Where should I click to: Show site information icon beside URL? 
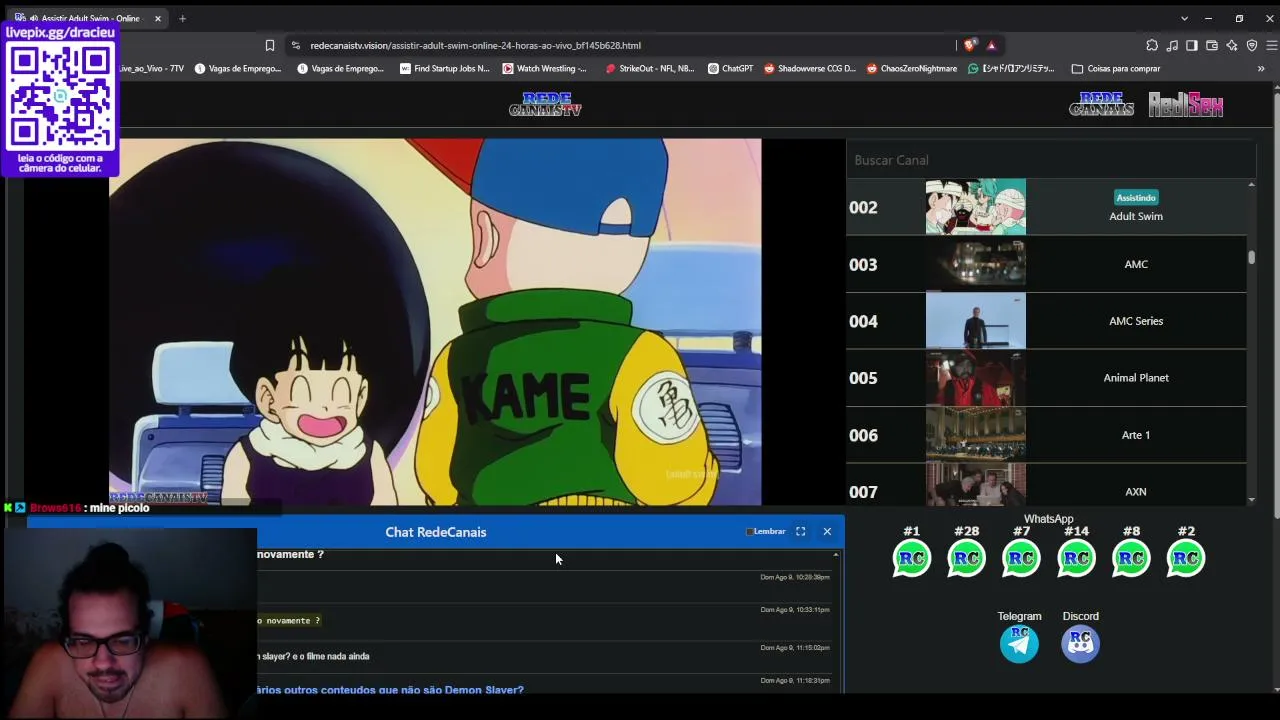295,45
